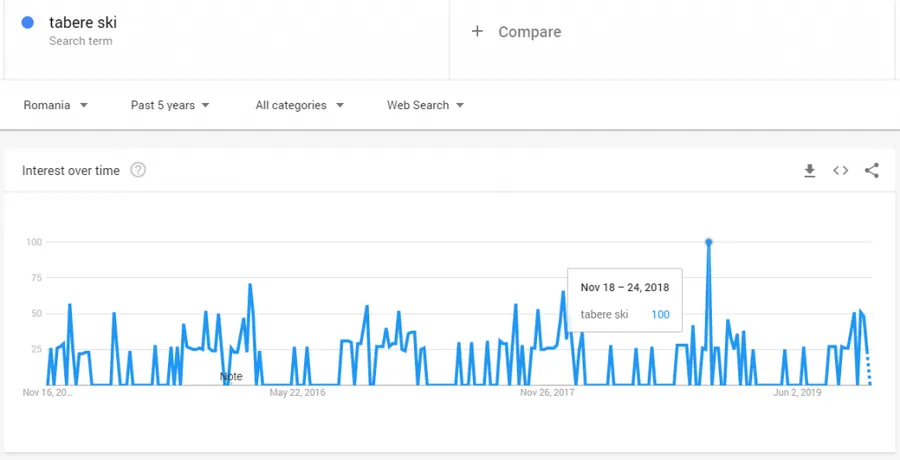
Task: Expand the Past 5 years dropdown
Action: coord(170,105)
